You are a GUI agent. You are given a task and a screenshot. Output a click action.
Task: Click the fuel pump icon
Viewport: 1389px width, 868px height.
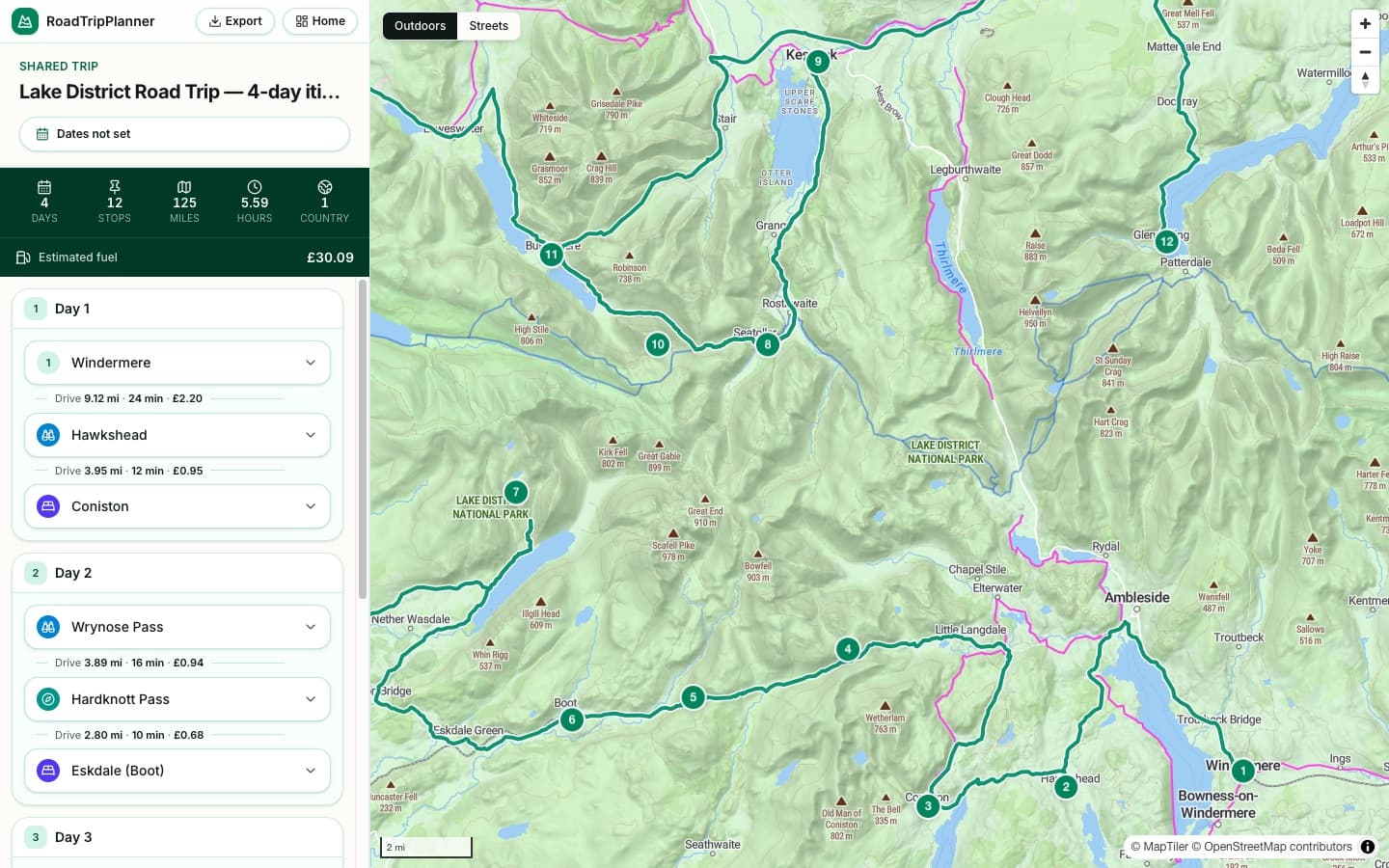[23, 258]
